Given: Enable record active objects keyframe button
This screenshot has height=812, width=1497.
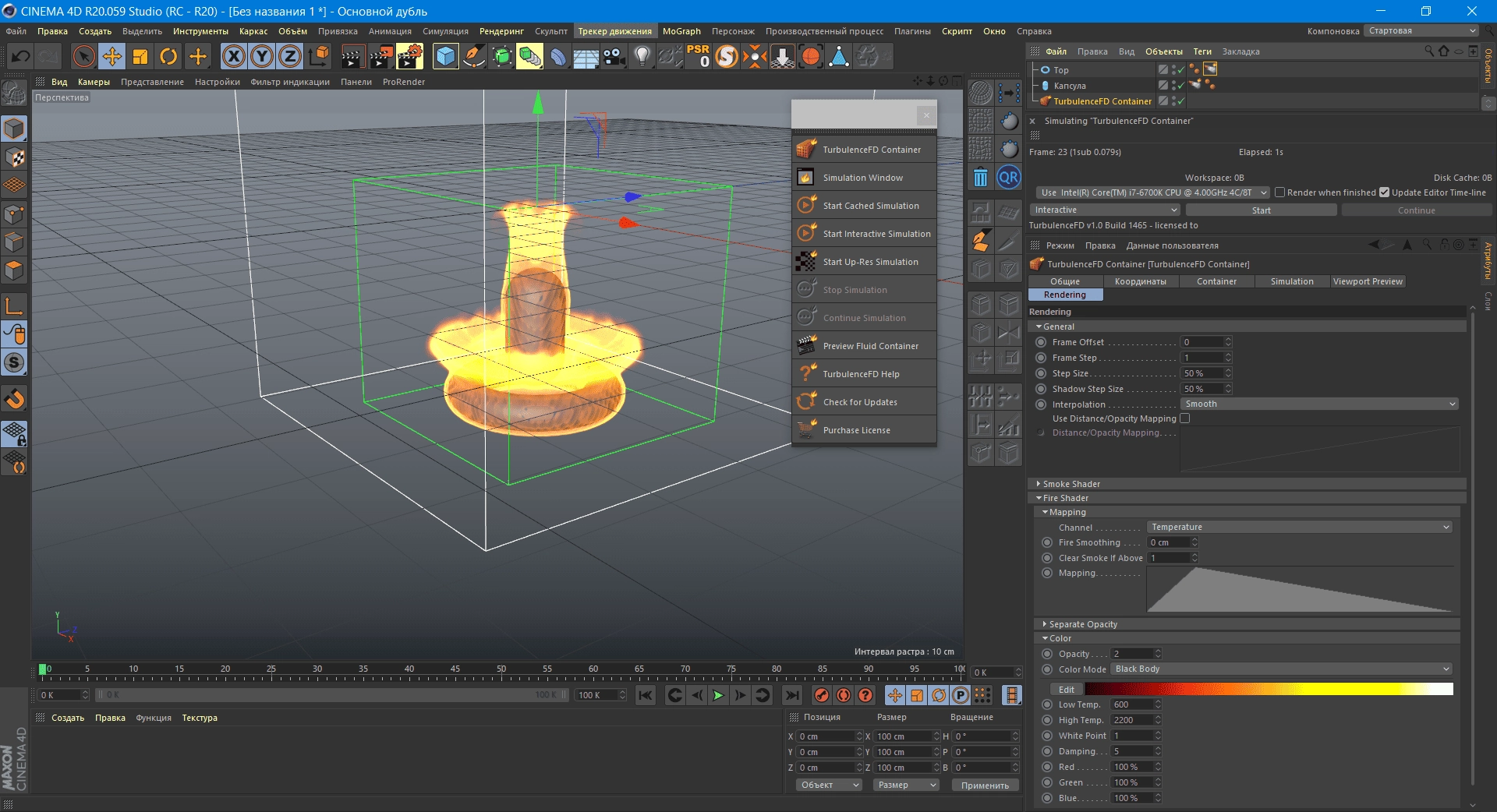Looking at the screenshot, I should pyautogui.click(x=822, y=695).
